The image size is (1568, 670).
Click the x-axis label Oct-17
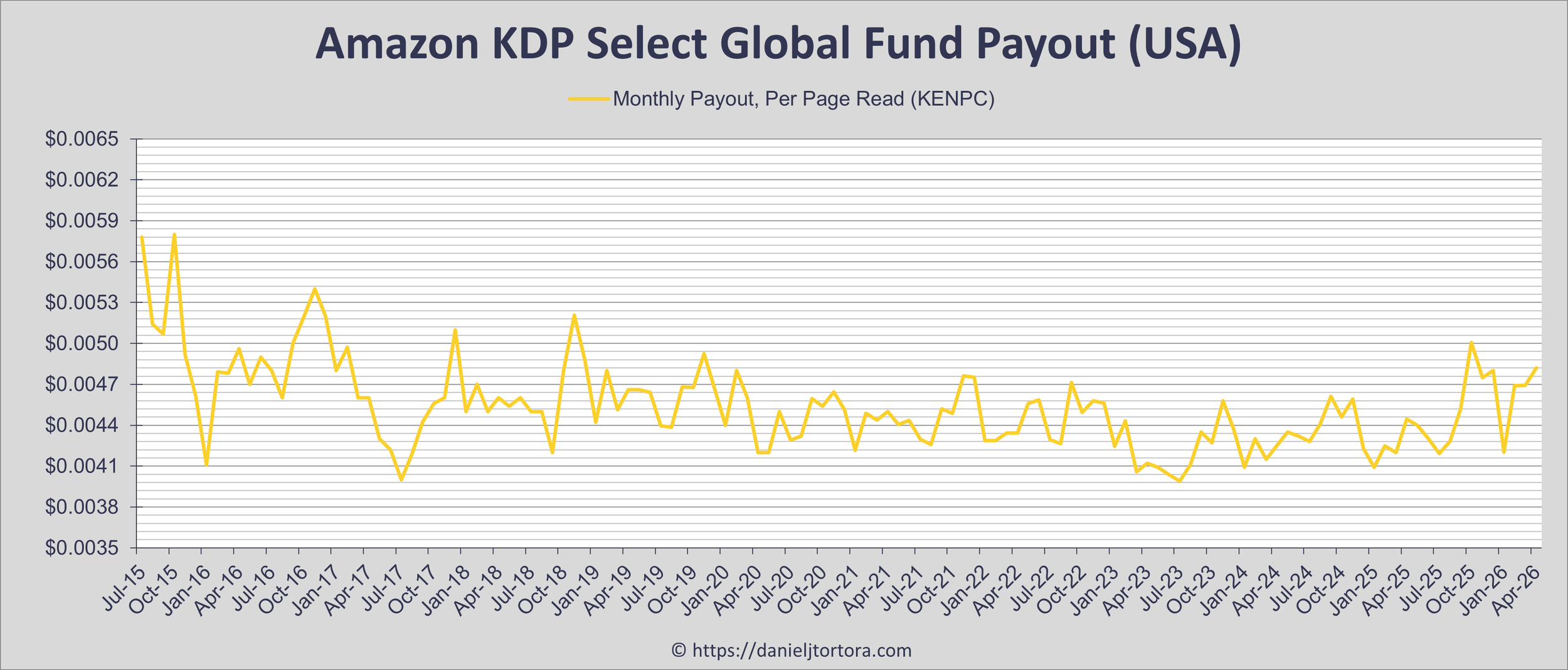click(413, 590)
